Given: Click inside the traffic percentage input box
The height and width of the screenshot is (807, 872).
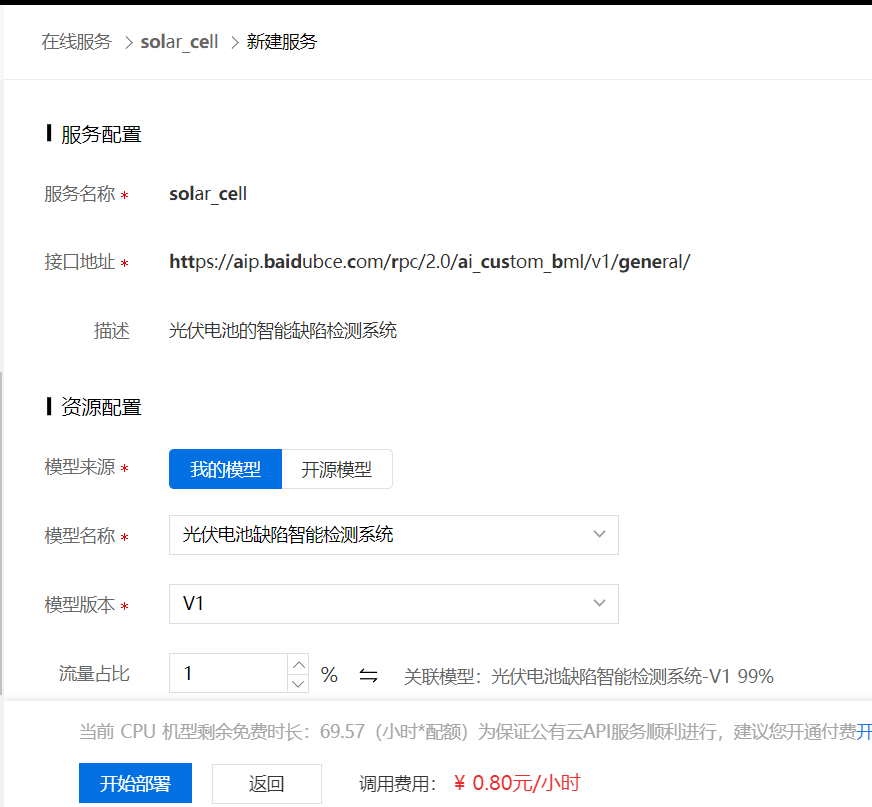Looking at the screenshot, I should tap(225, 673).
